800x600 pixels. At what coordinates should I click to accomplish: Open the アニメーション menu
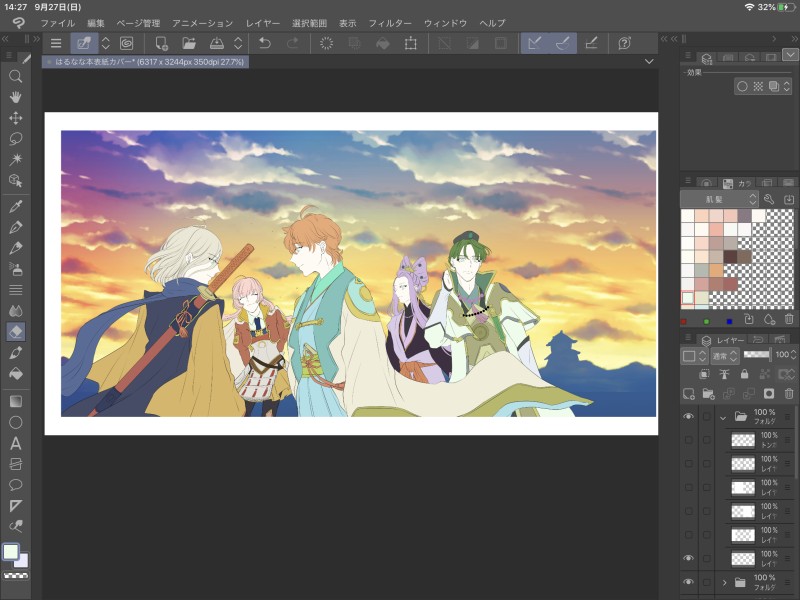pyautogui.click(x=203, y=23)
